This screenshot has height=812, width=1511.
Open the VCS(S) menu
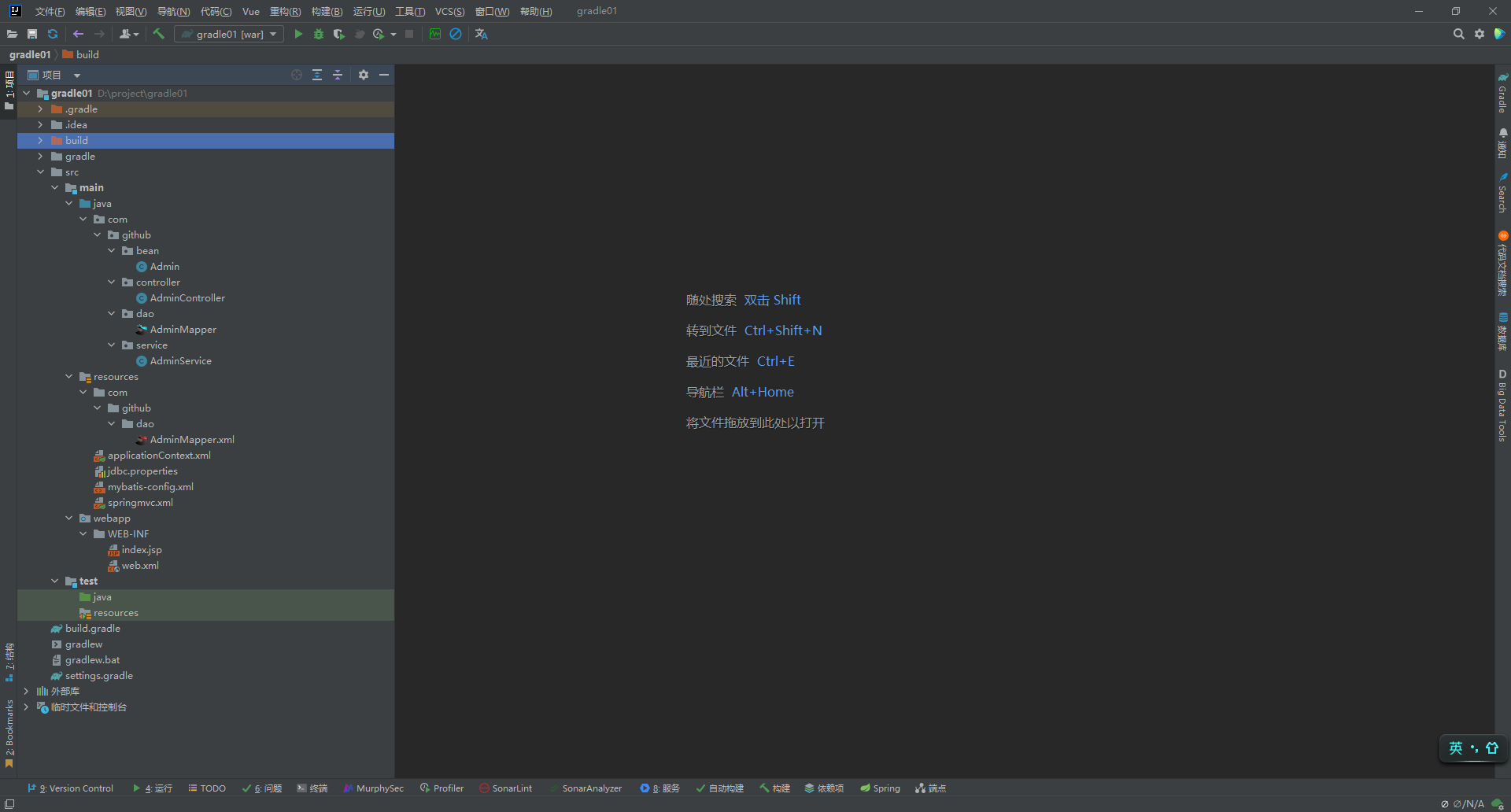[449, 11]
